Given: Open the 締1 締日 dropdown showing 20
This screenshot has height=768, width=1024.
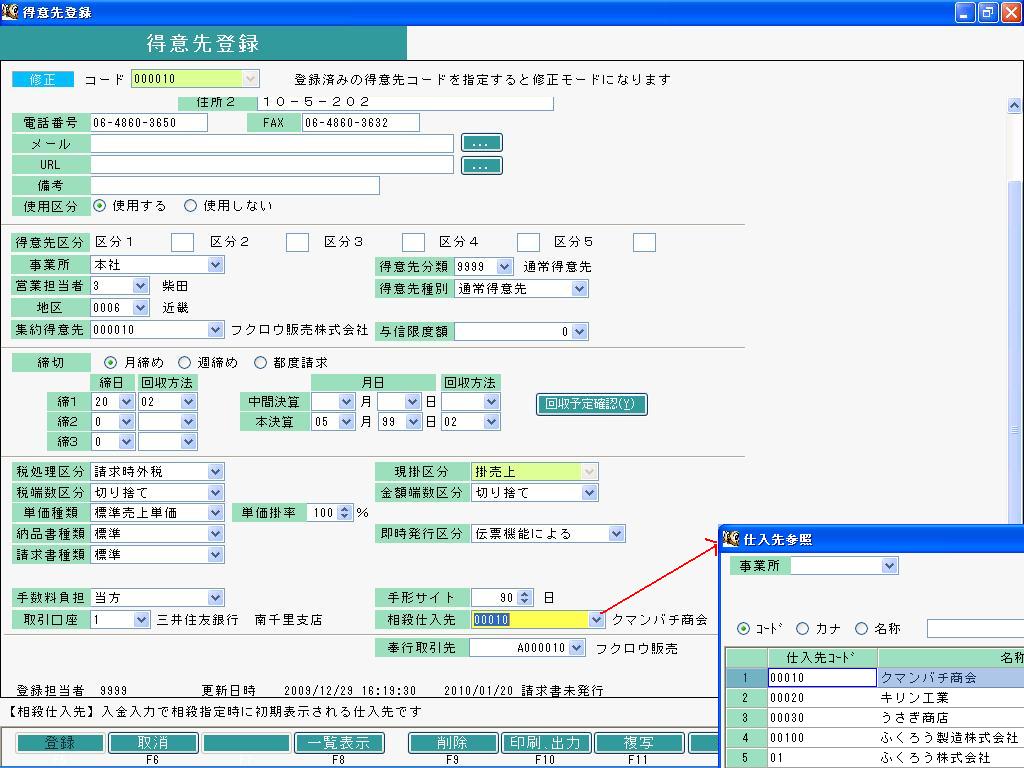Looking at the screenshot, I should click(126, 402).
